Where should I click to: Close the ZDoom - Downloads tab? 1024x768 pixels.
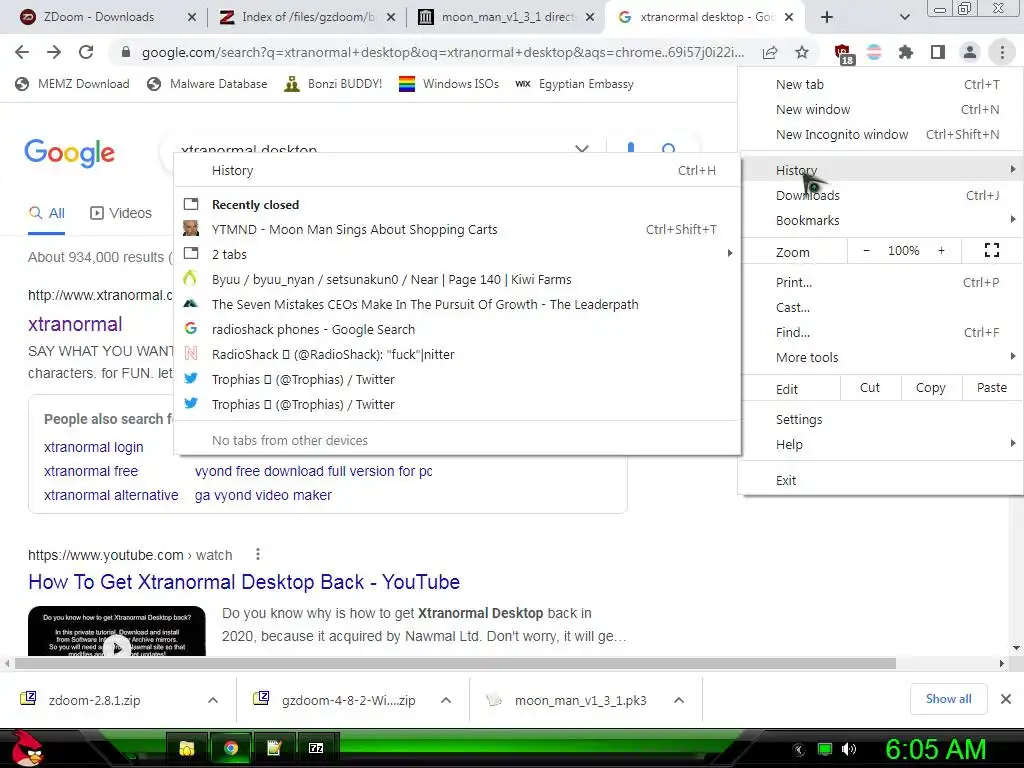coord(191,17)
